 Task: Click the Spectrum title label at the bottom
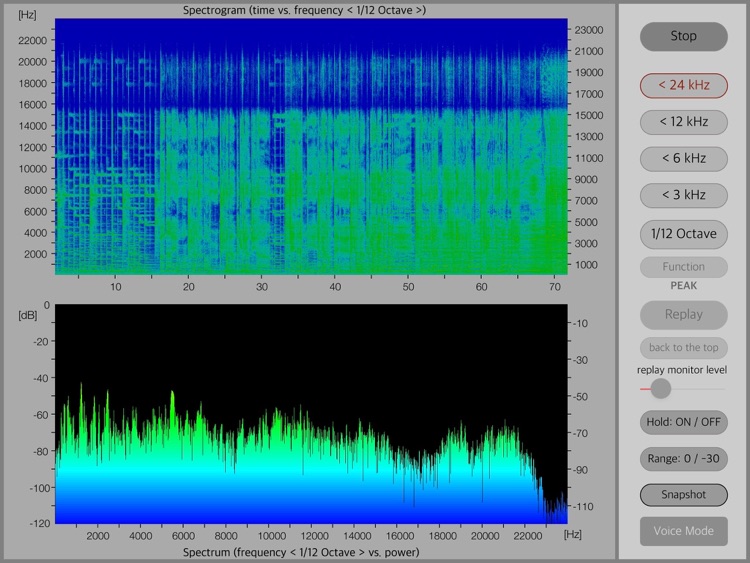coord(301,552)
